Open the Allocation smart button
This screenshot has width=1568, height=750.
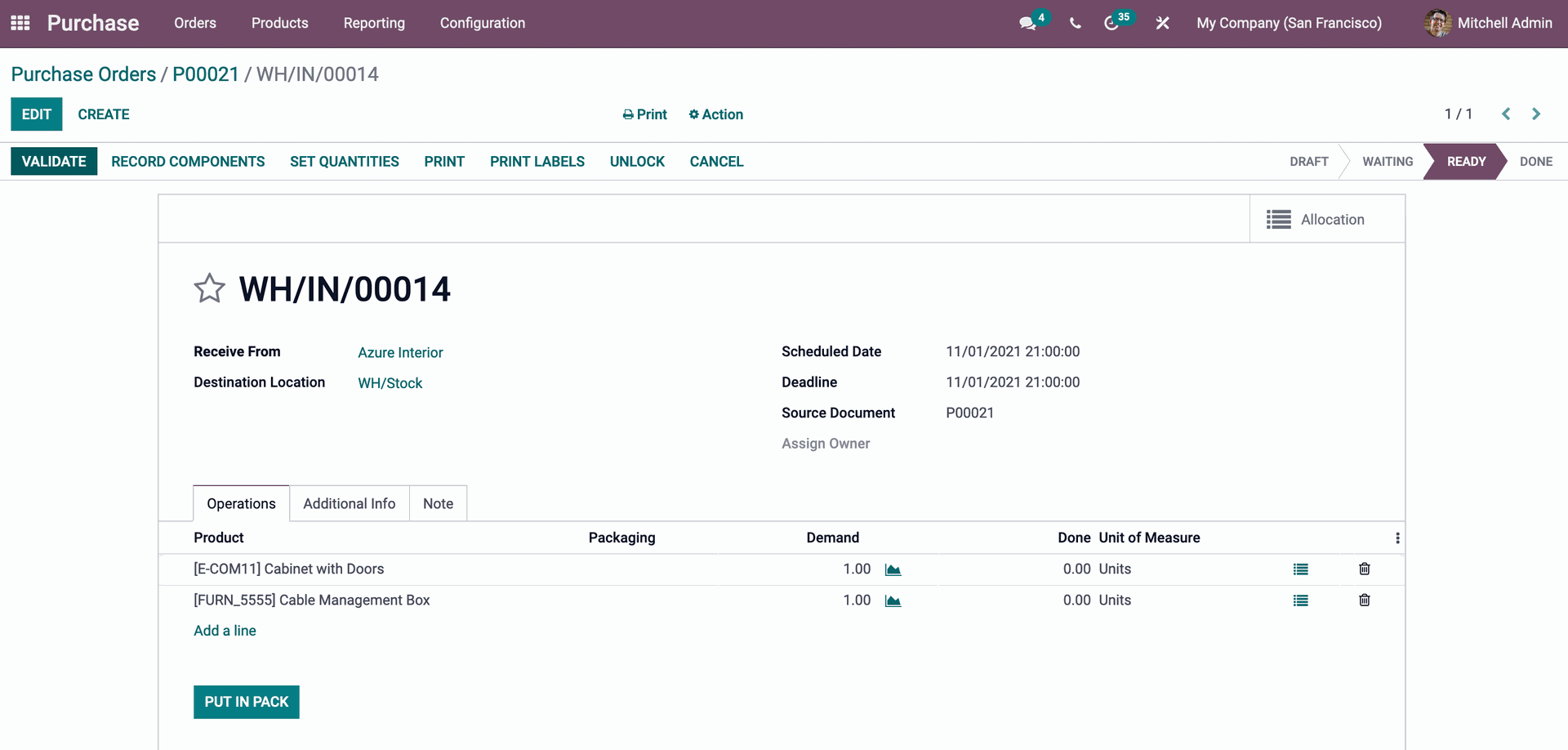(x=1326, y=219)
